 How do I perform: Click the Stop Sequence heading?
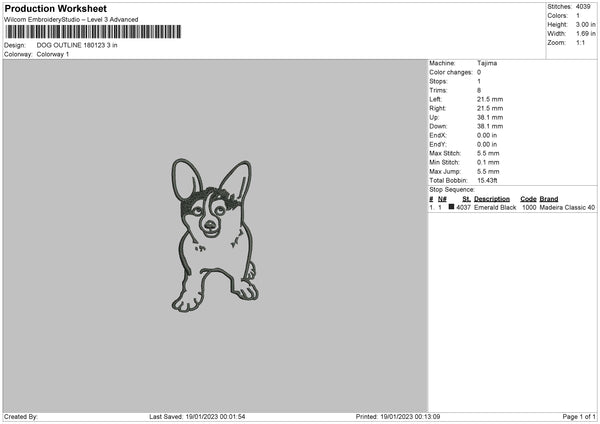(453, 188)
